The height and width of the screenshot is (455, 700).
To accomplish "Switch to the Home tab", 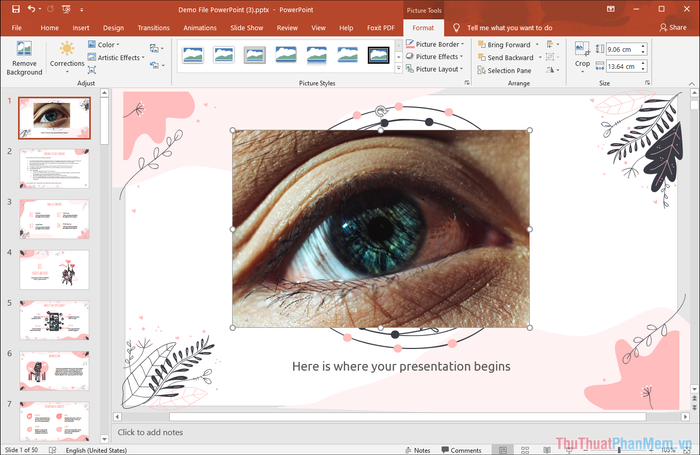I will click(x=50, y=28).
